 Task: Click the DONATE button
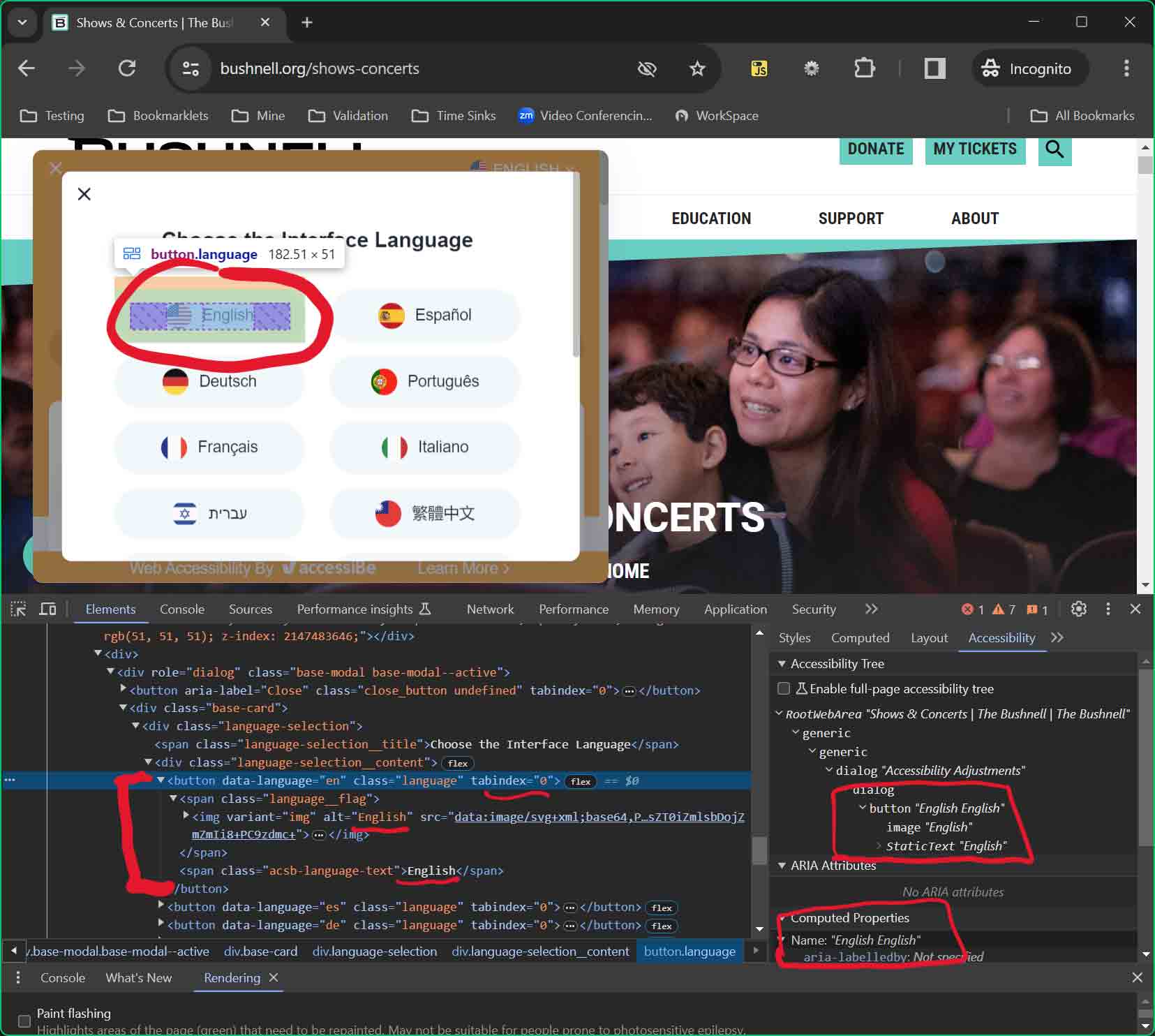tap(876, 149)
